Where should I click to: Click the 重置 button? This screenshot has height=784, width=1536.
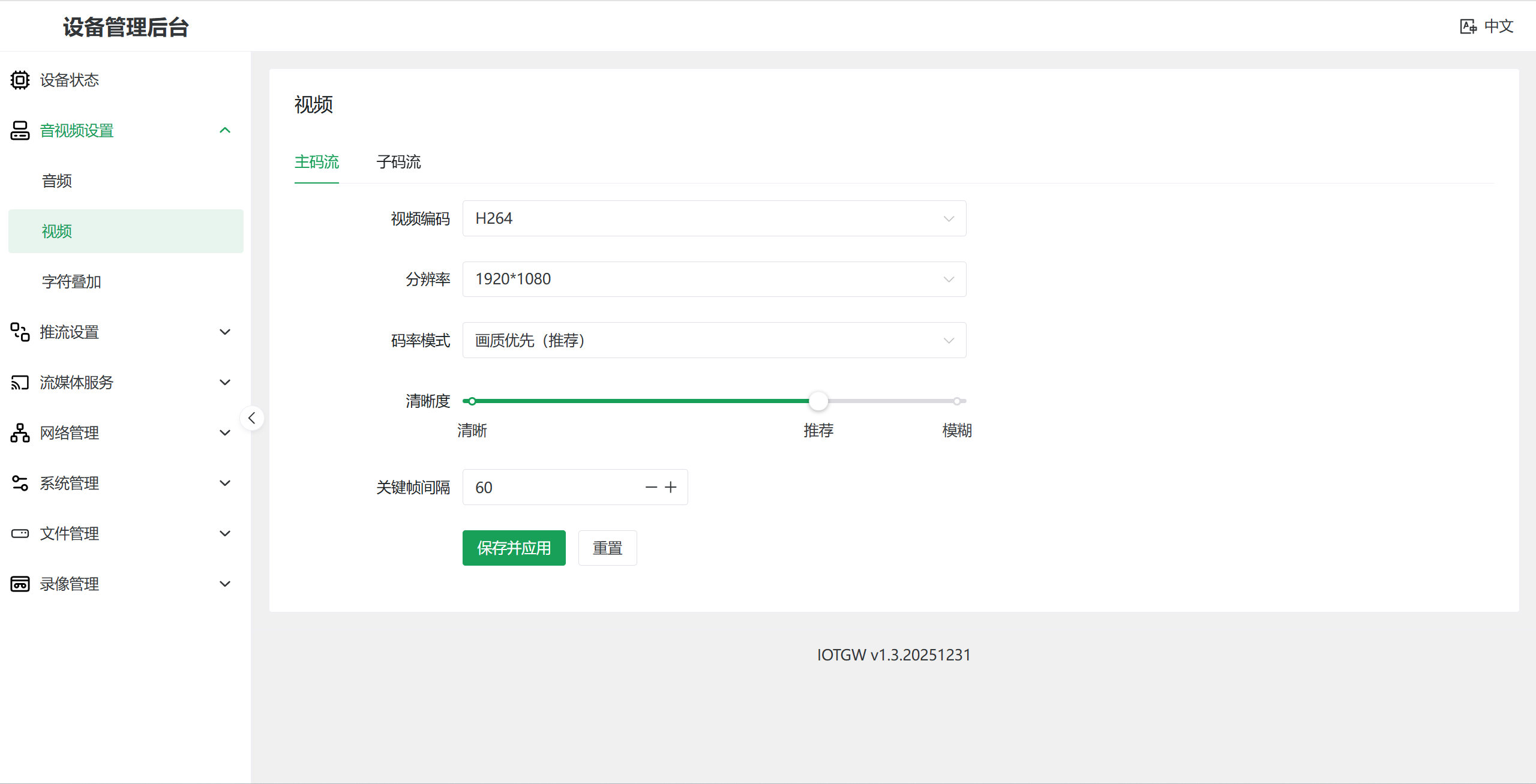click(x=607, y=548)
